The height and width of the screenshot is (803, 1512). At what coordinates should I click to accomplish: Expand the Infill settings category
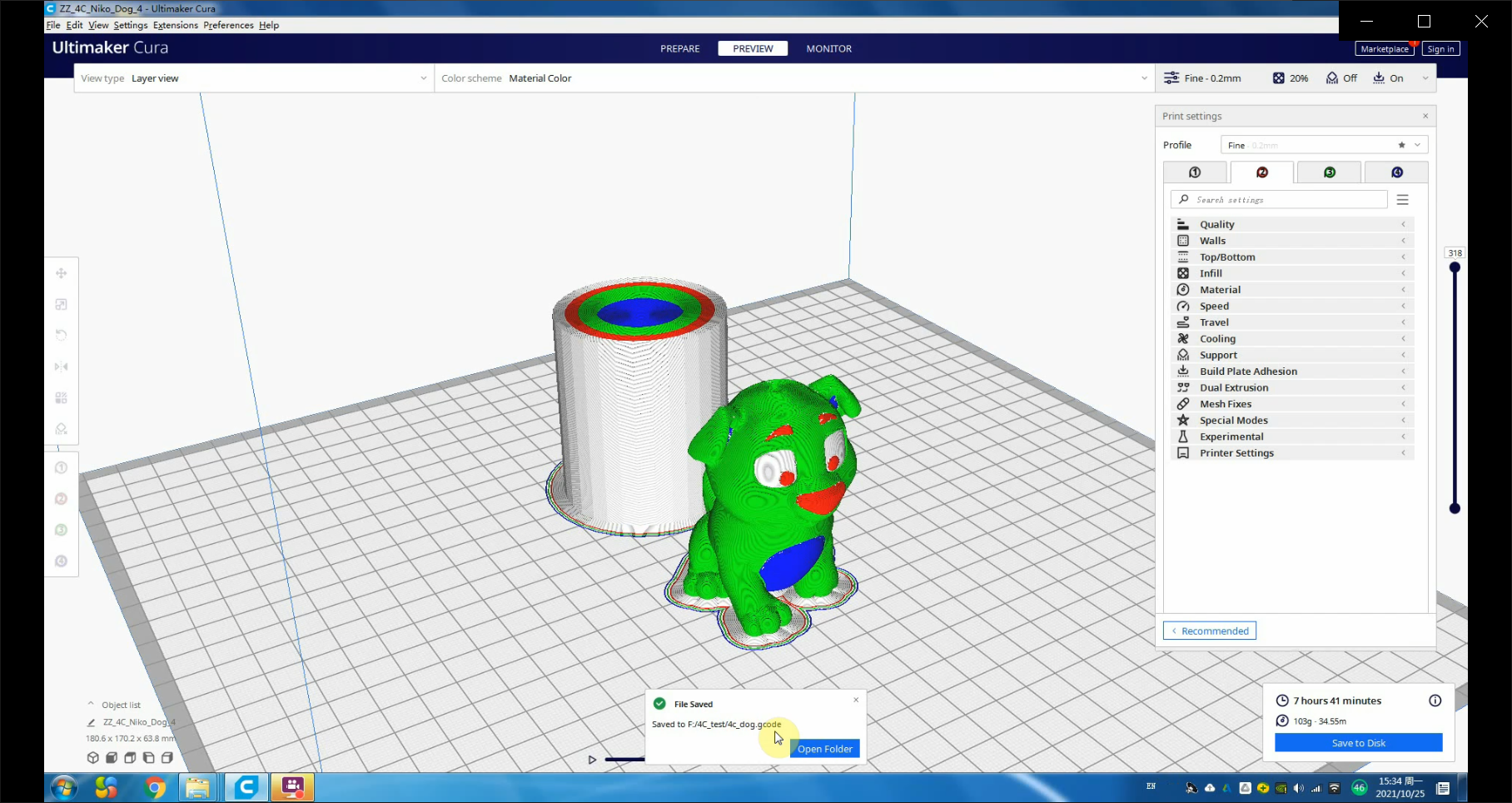click(x=1292, y=273)
